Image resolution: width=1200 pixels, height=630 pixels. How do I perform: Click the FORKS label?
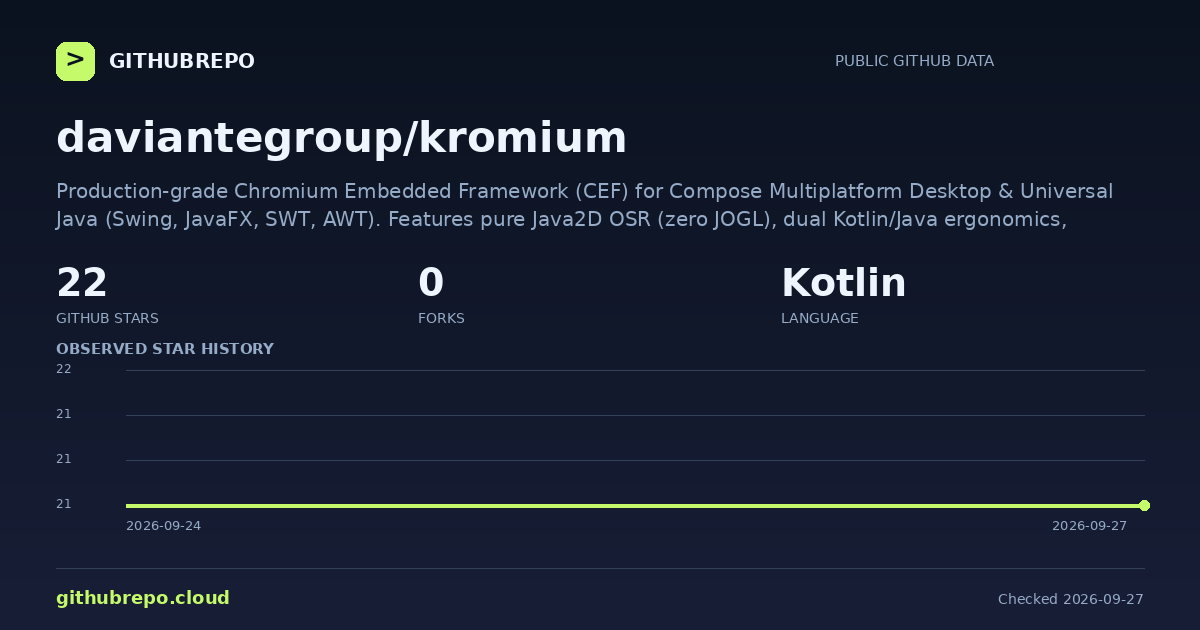441,318
